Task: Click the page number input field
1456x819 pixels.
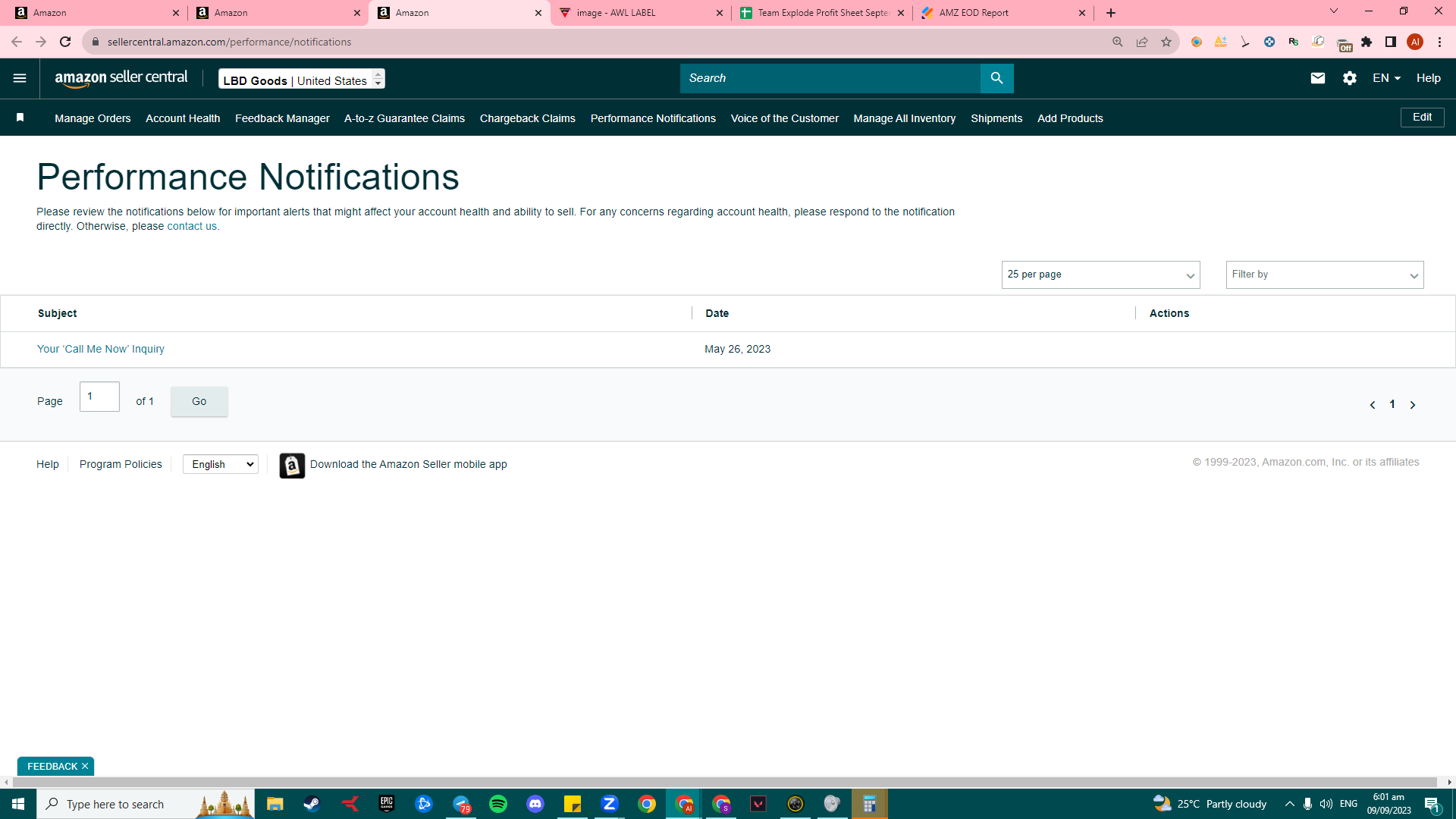Action: point(99,397)
